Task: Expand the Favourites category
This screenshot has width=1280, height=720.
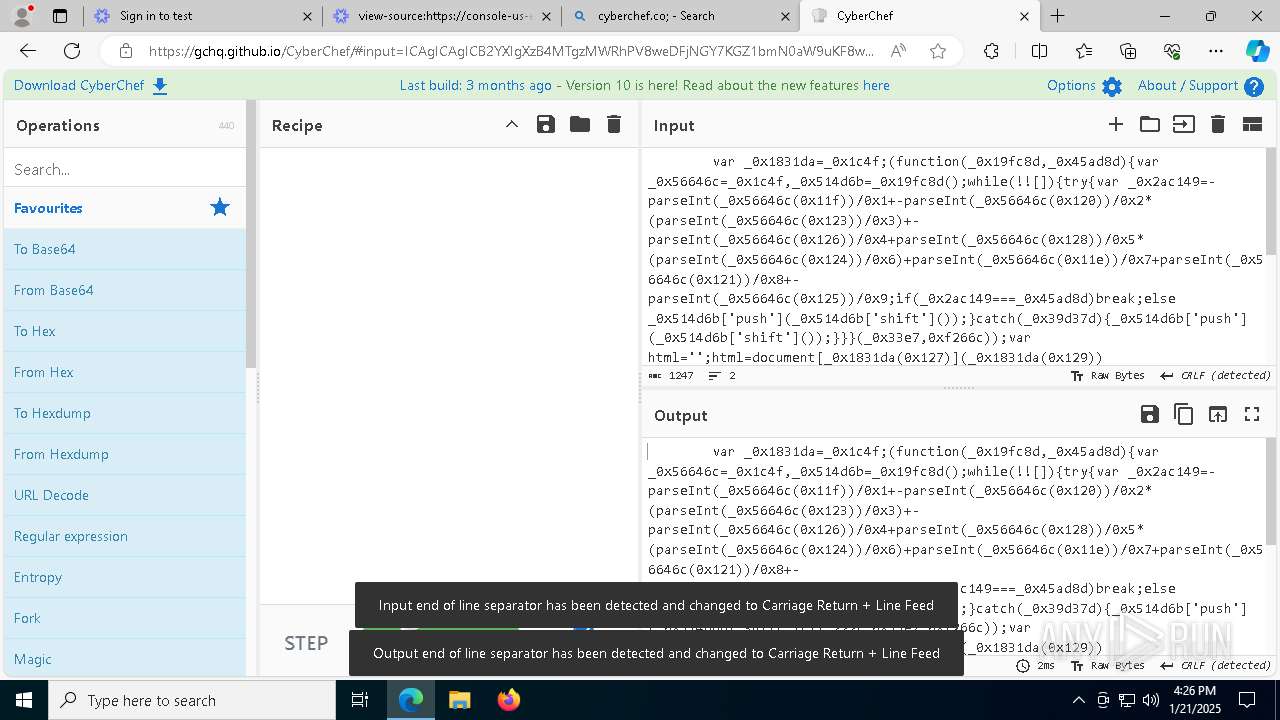Action: (x=125, y=208)
